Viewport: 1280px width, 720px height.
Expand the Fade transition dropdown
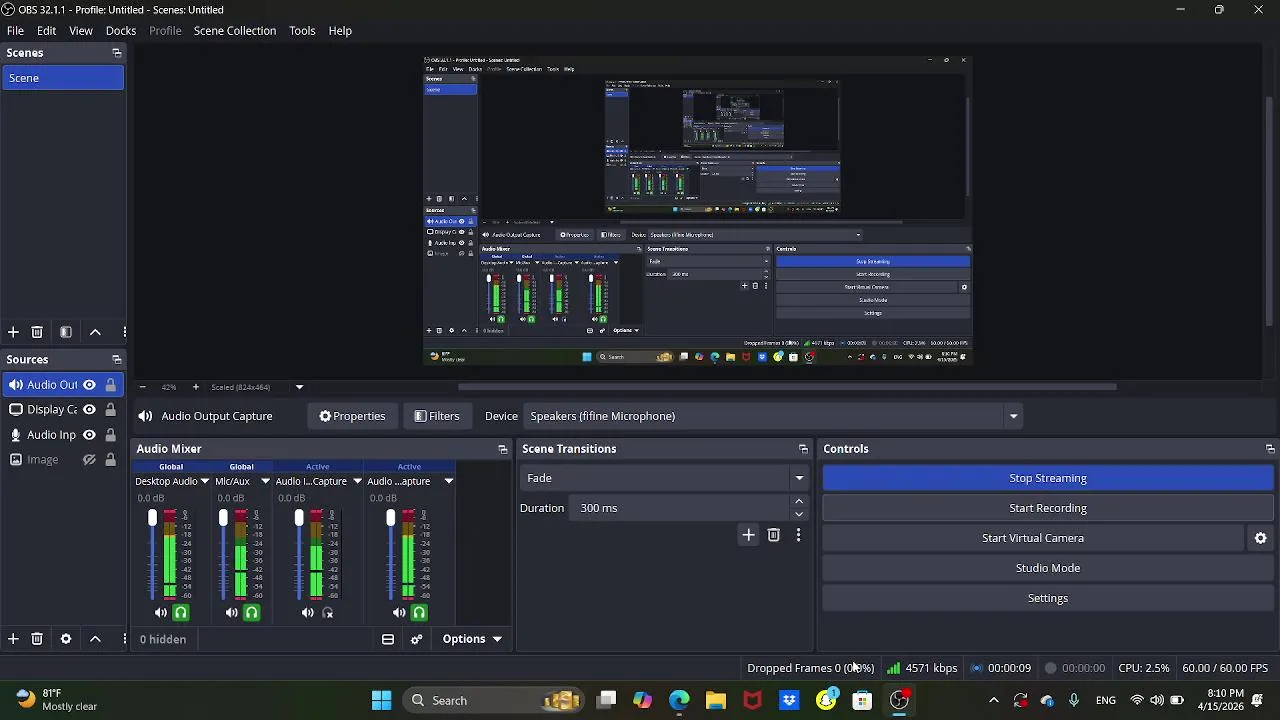click(799, 478)
